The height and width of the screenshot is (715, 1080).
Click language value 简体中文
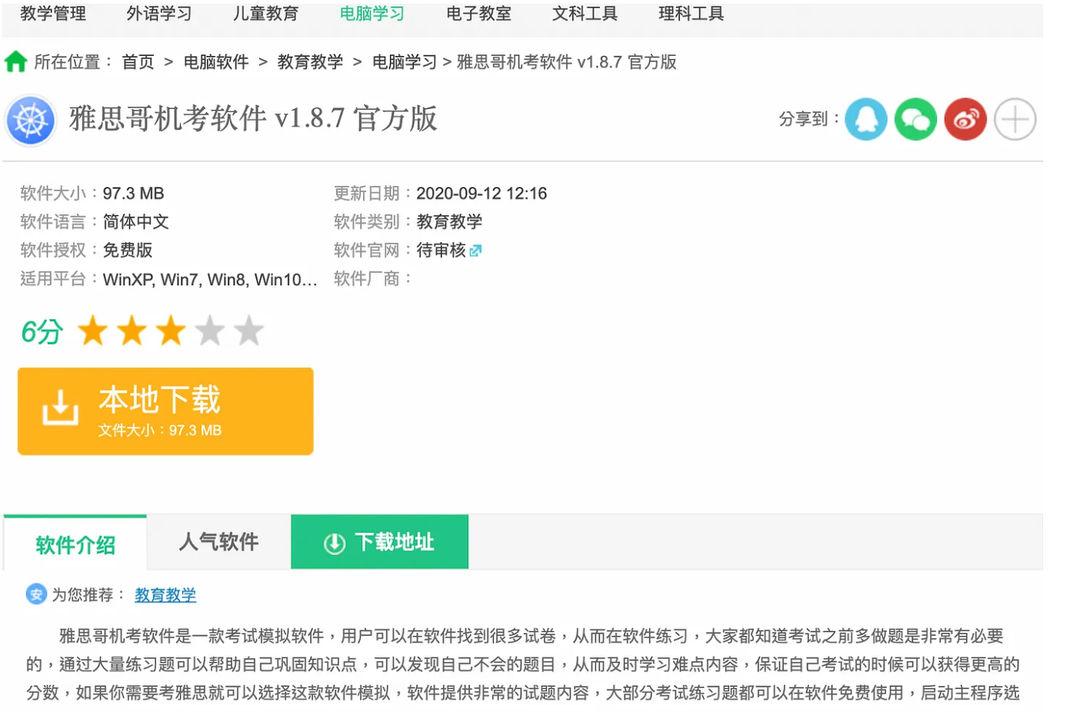point(136,222)
